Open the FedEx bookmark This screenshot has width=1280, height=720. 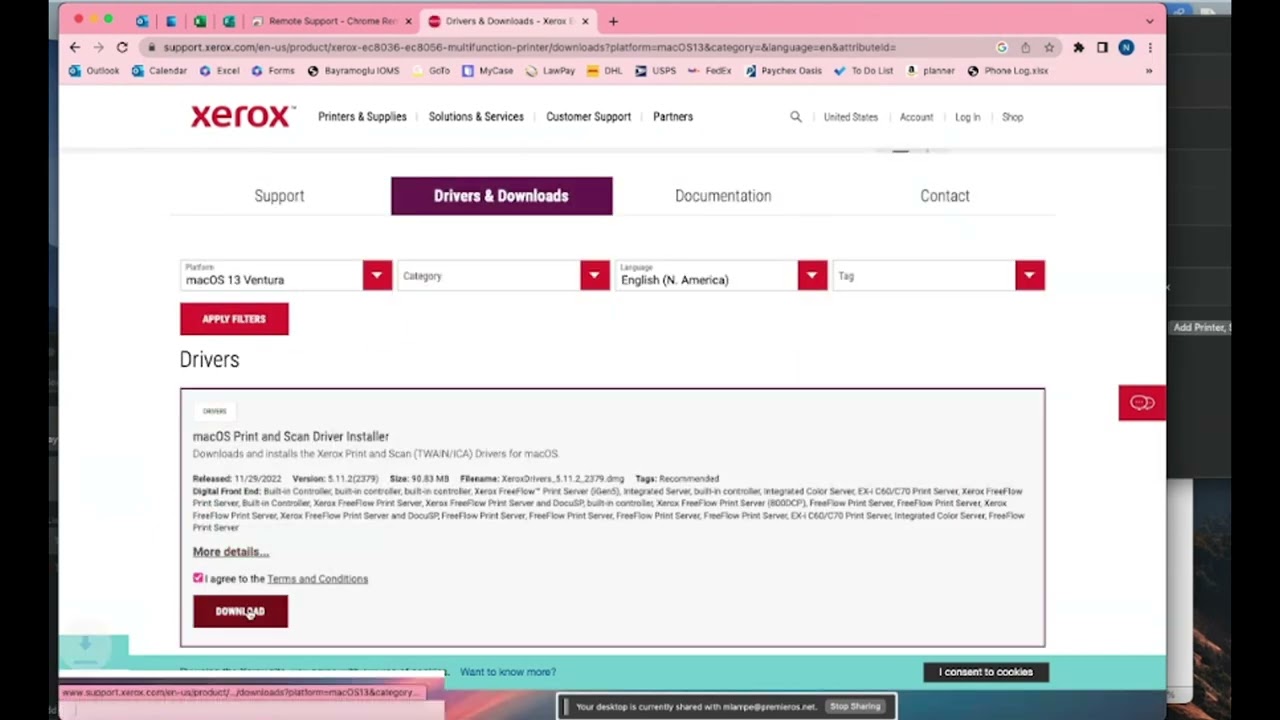coord(710,71)
